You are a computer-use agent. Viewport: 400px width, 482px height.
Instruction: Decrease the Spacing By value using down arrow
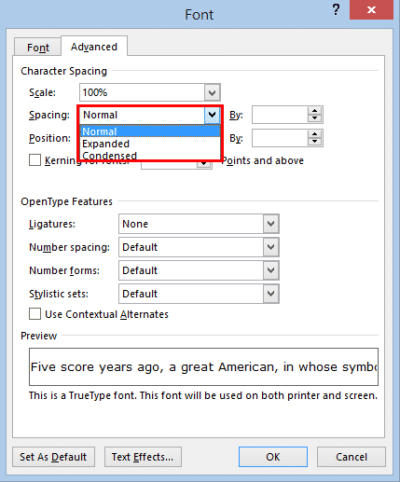point(315,118)
